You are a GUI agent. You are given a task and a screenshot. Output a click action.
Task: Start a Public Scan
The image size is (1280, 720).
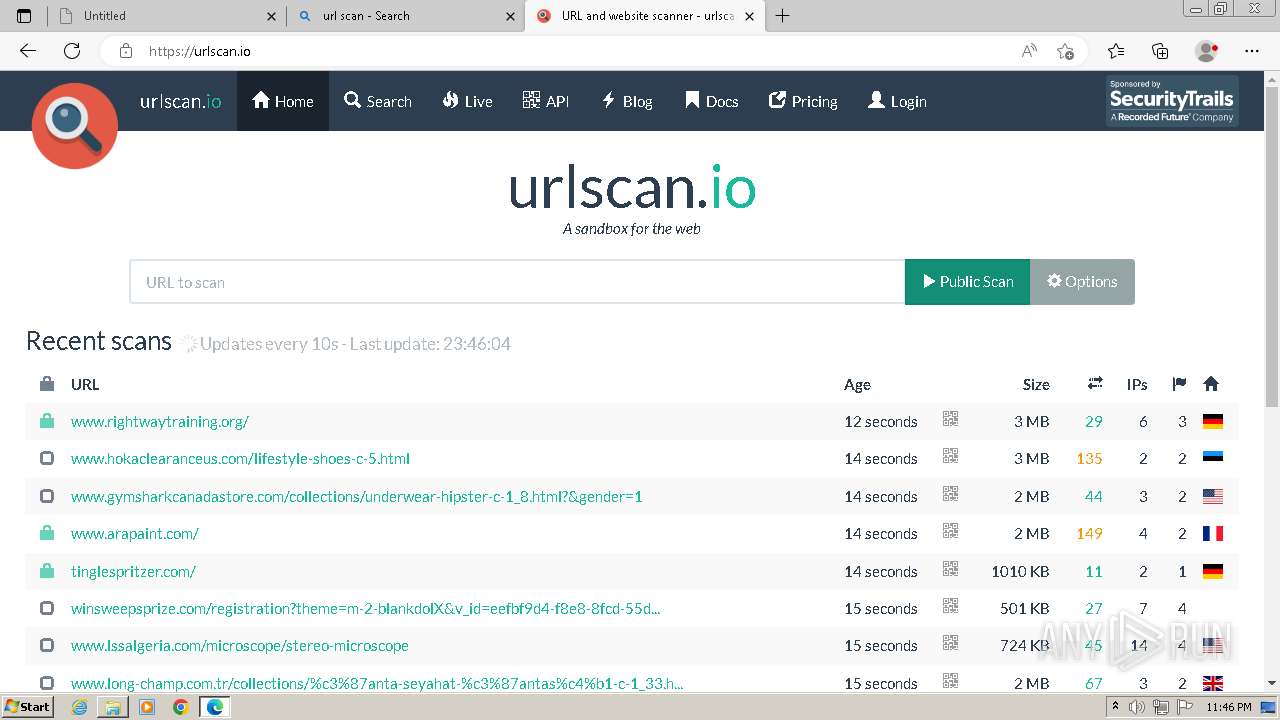(x=967, y=282)
